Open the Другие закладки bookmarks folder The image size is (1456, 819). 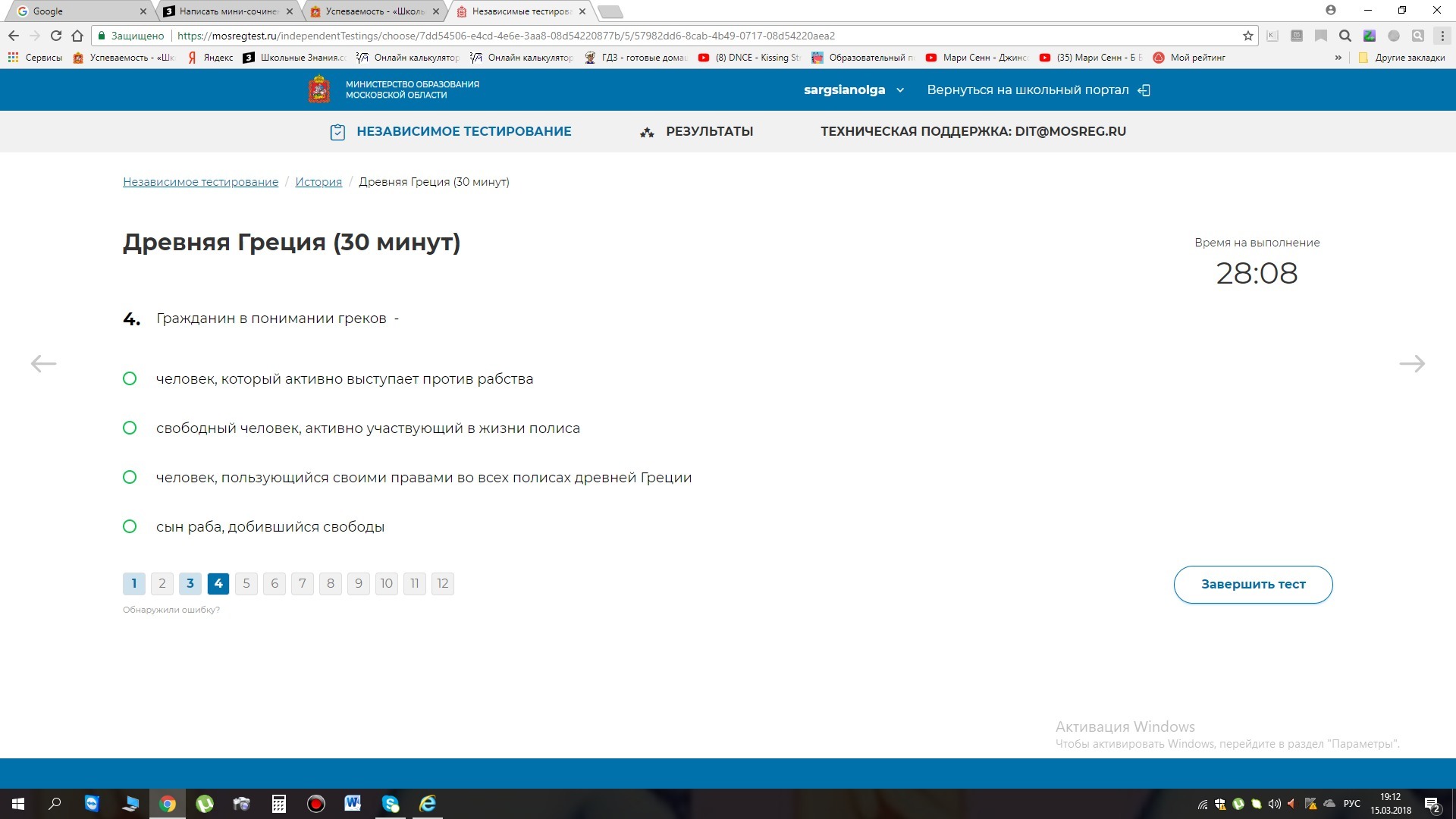1401,58
